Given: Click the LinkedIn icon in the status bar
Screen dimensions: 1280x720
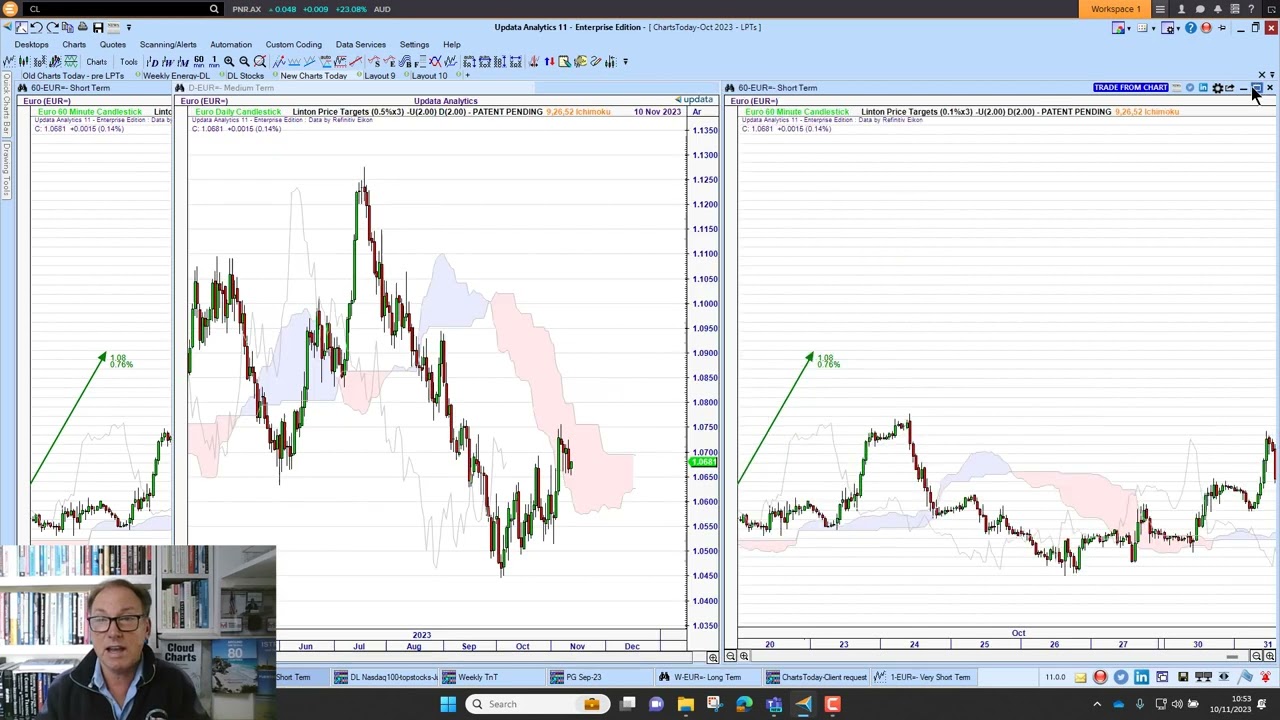Looking at the screenshot, I should (1141, 677).
